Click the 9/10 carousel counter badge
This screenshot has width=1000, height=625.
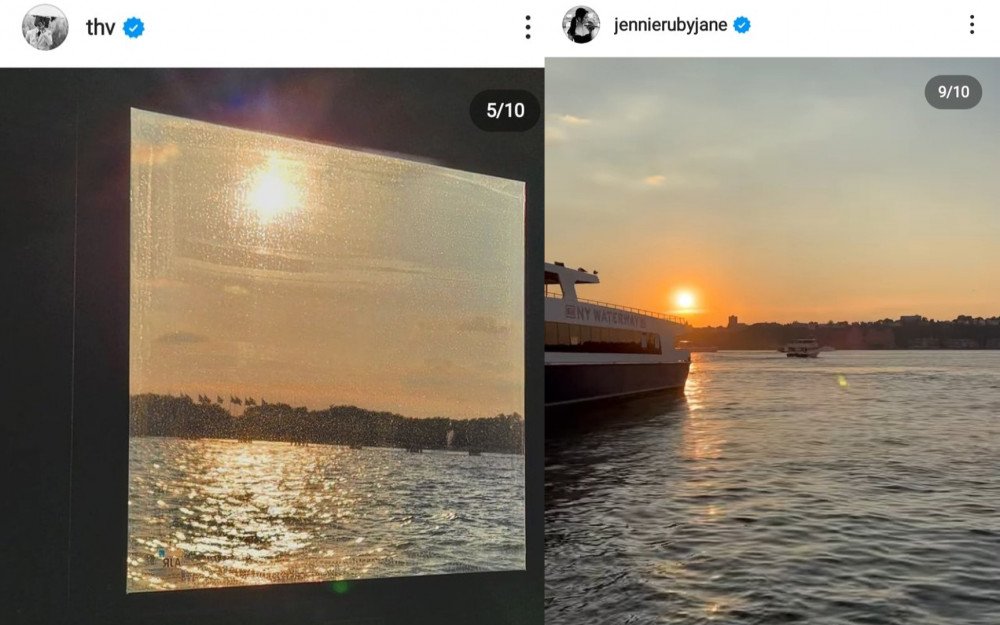click(953, 92)
